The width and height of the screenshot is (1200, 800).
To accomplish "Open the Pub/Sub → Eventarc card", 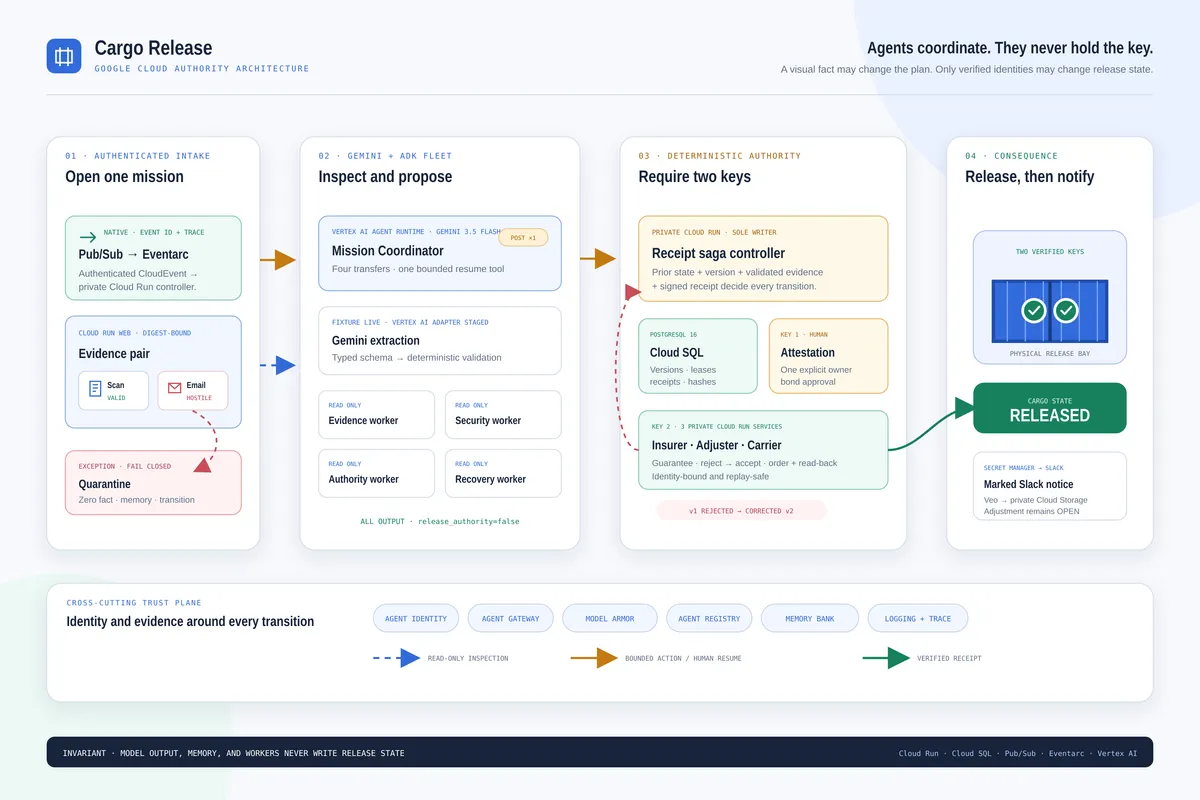I will coord(153,258).
